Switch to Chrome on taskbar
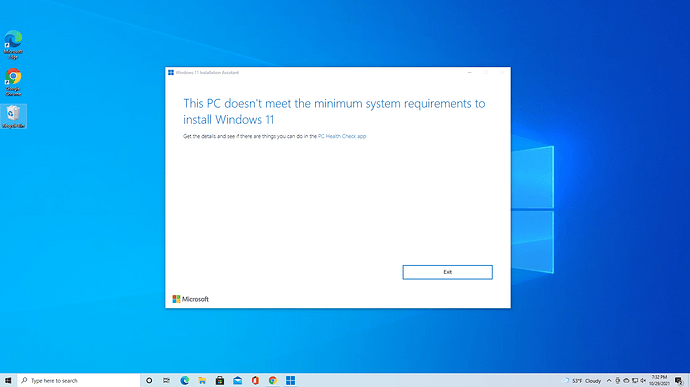The width and height of the screenshot is (690, 387). click(x=273, y=380)
